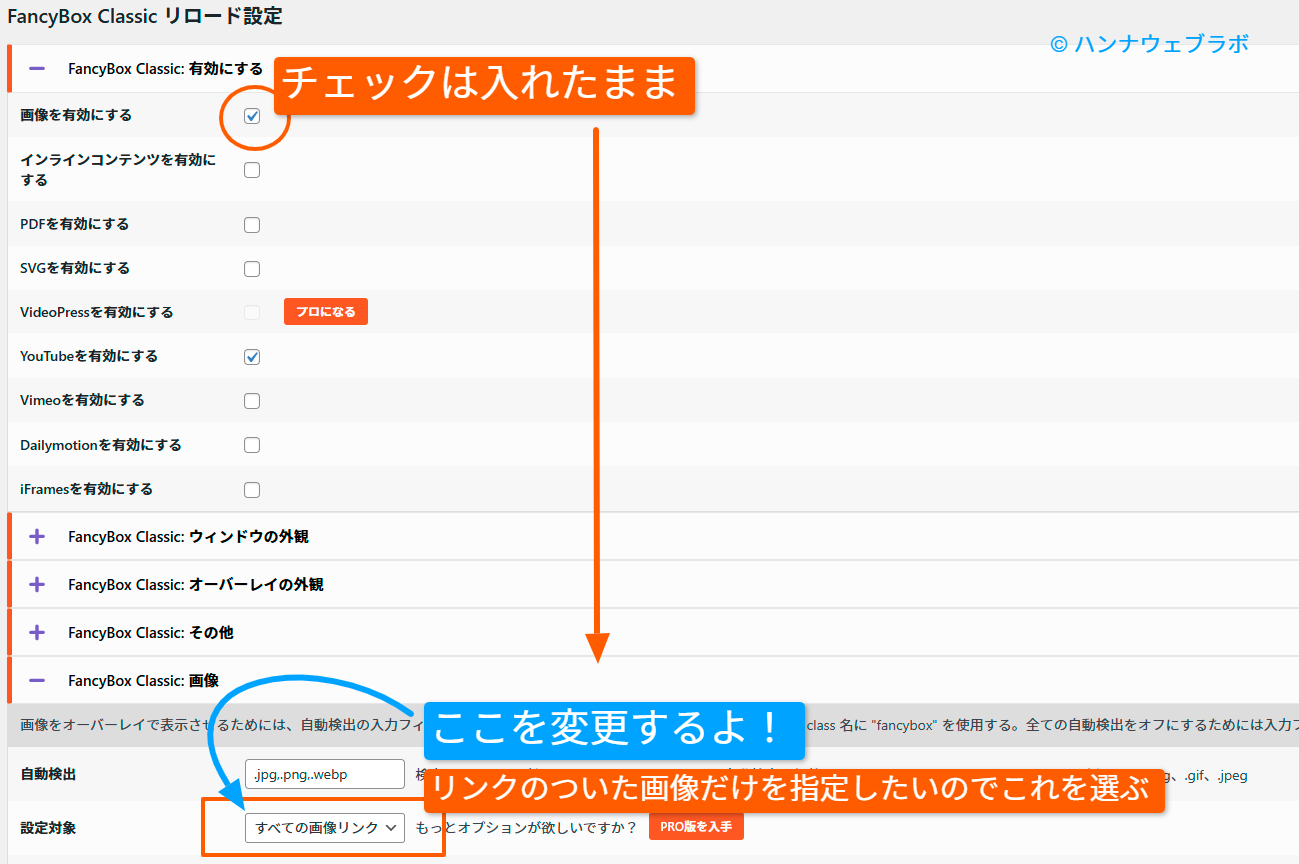Screen dimensions: 1299x864
Task: Click the VideoPressを有効にする checkbox
Action: (251, 311)
